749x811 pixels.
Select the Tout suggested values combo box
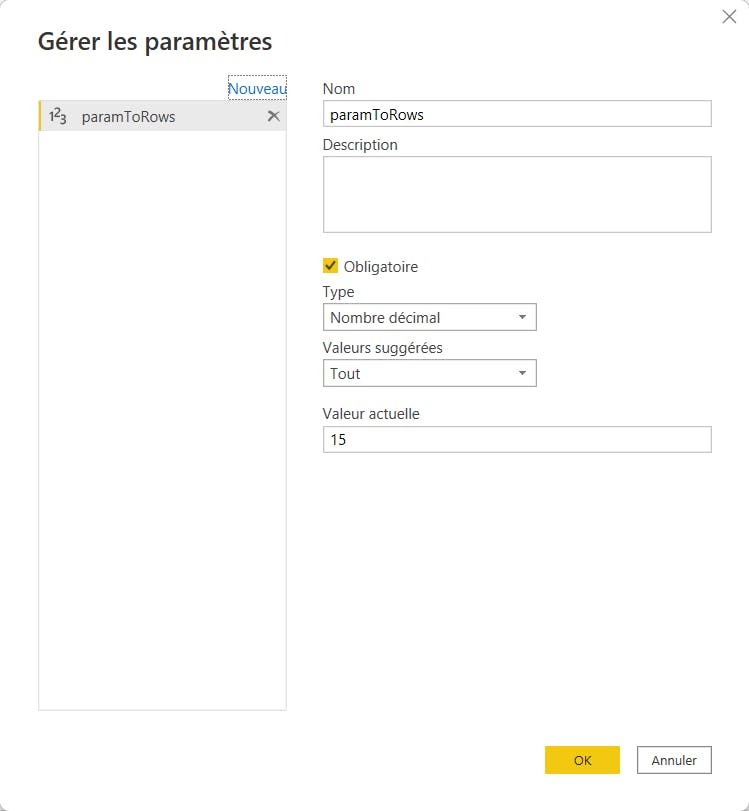[430, 373]
